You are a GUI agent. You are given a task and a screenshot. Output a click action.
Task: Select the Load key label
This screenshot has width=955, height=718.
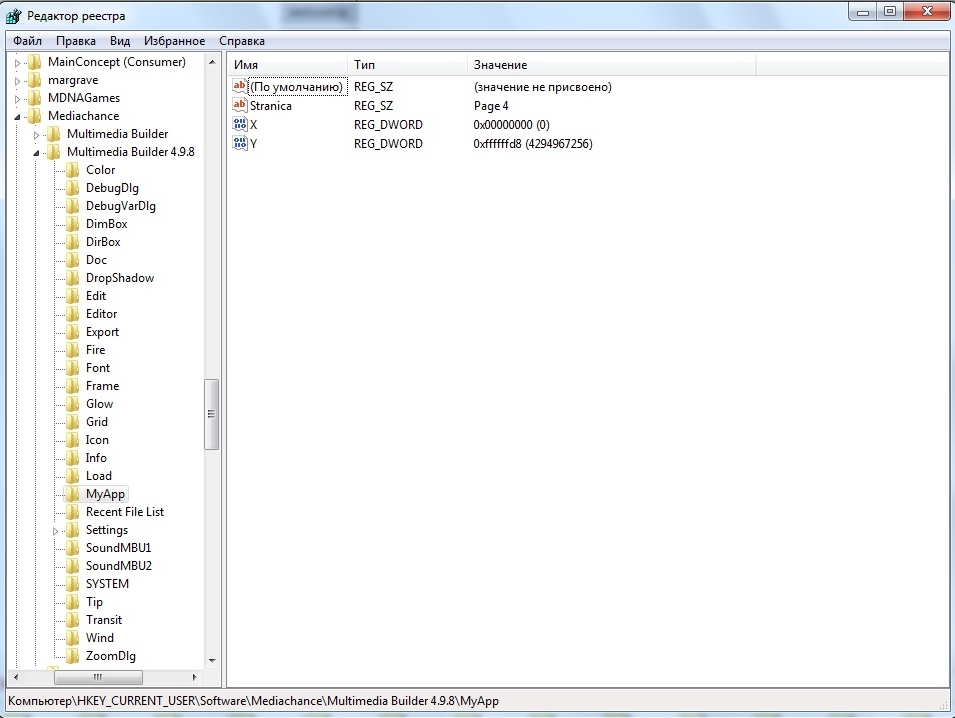click(x=99, y=476)
